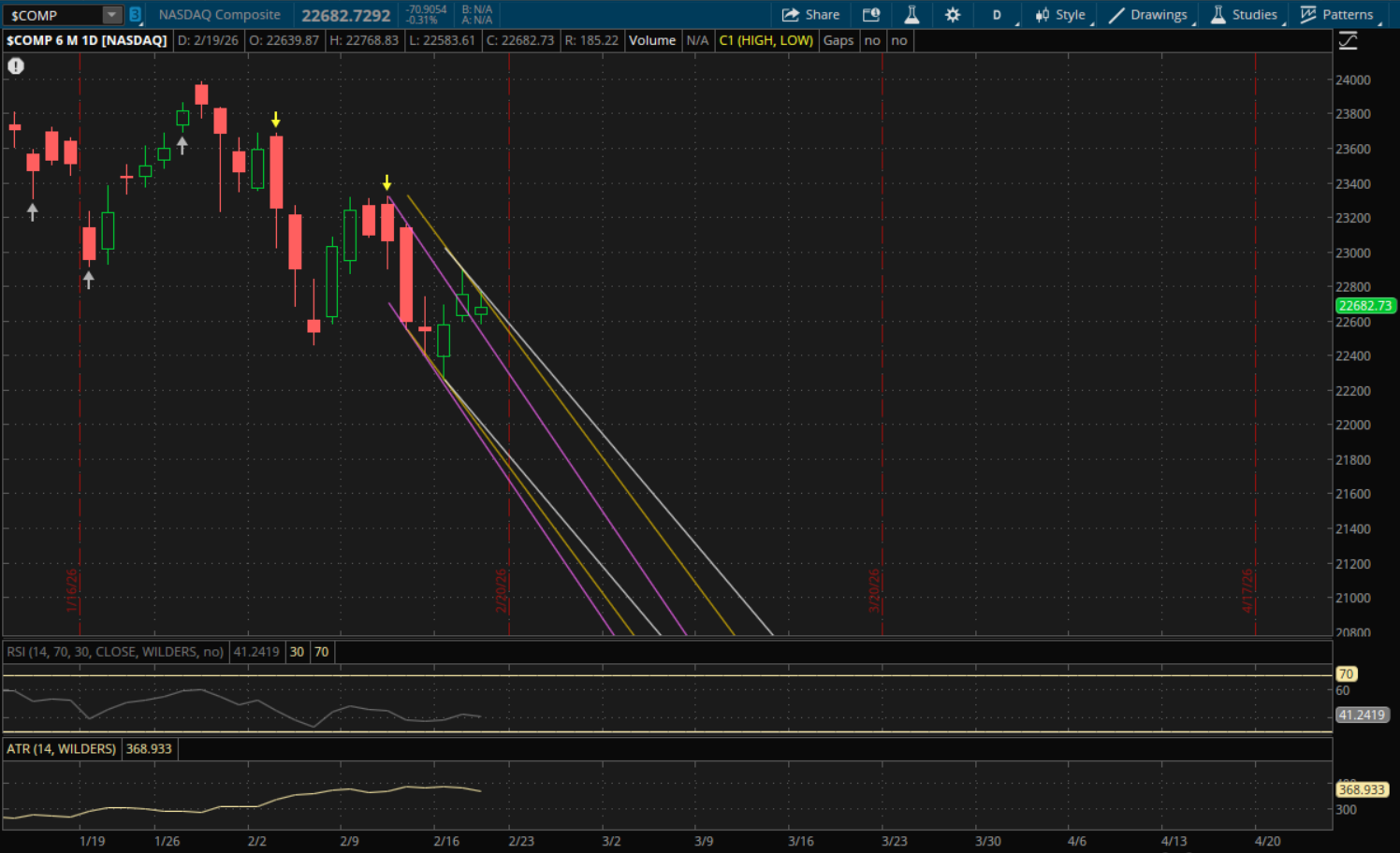Click the ATR (14, WILDERS) study label
This screenshot has height=853, width=1400.
point(62,749)
